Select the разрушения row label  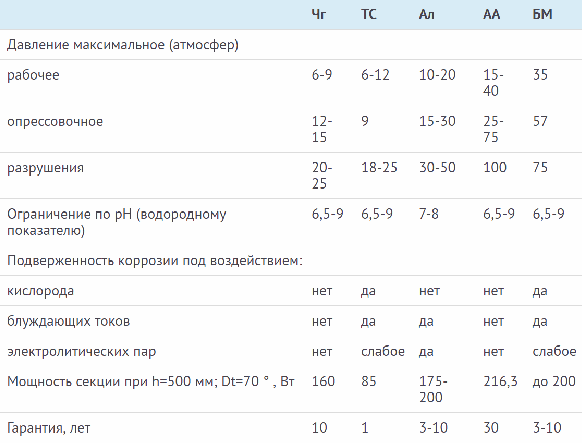46,168
